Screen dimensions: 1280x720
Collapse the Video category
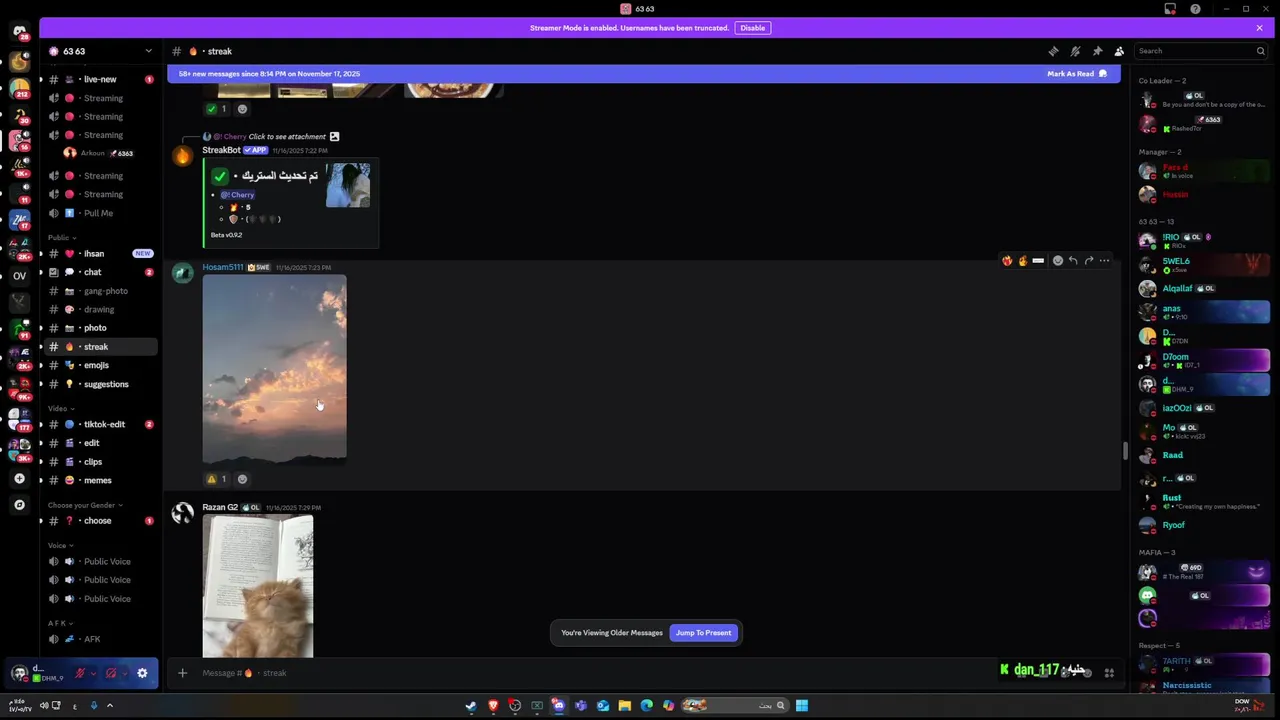60,408
